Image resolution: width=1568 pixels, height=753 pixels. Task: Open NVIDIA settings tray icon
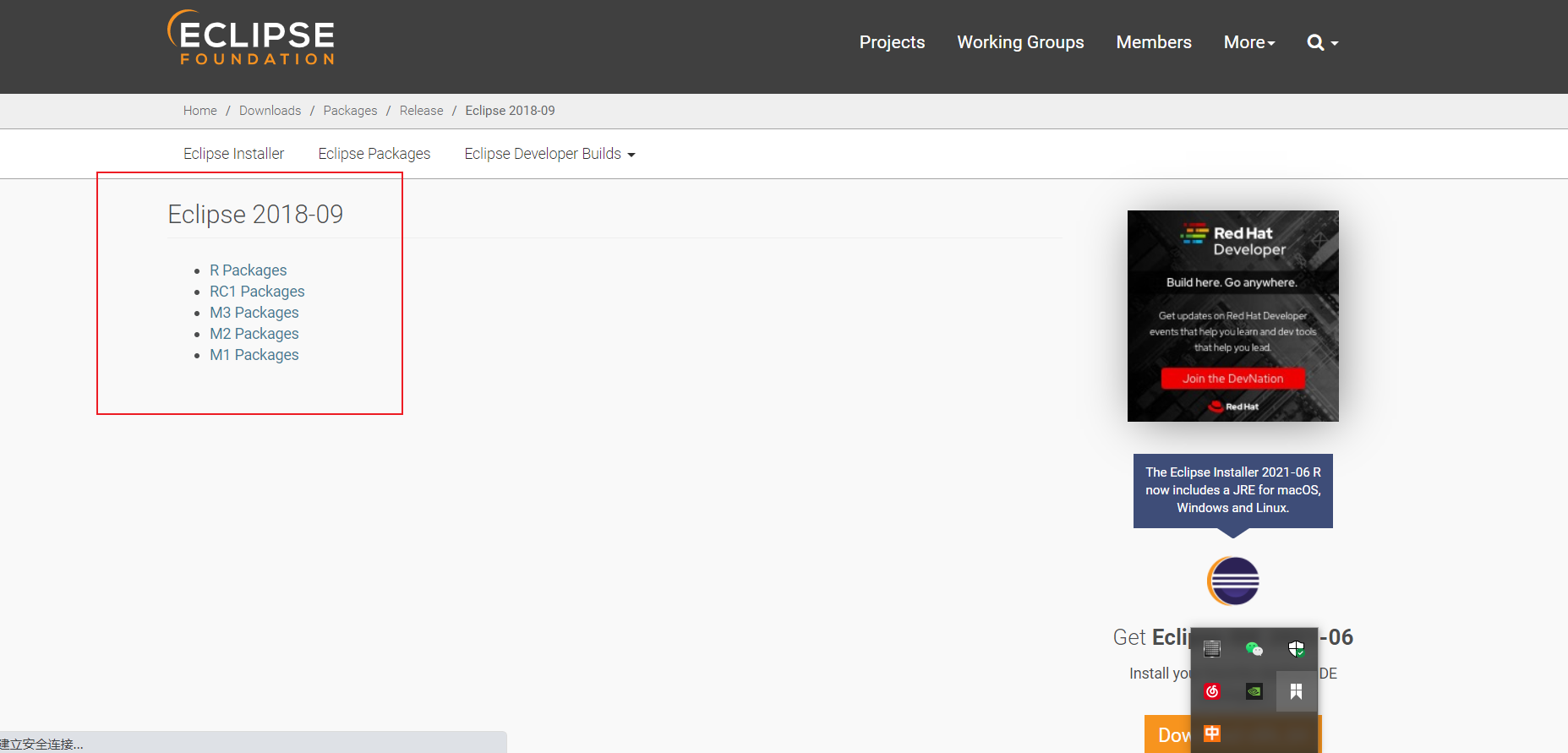pyautogui.click(x=1254, y=691)
